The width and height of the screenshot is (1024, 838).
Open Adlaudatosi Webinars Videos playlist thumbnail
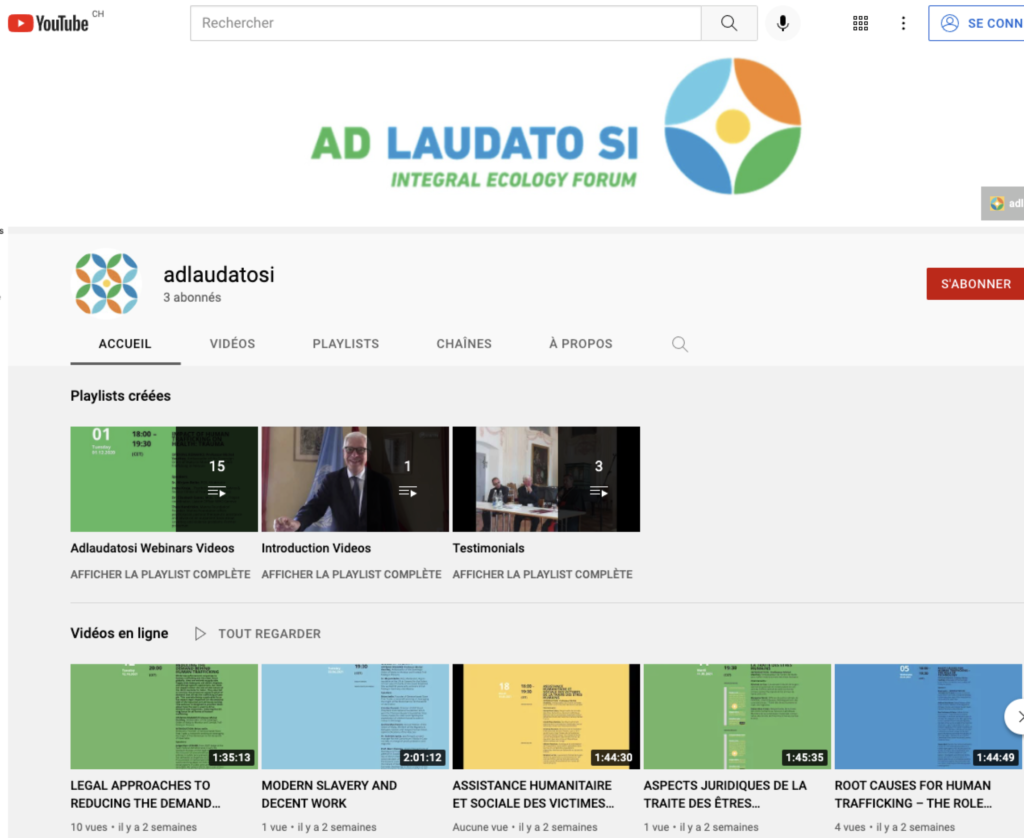[x=164, y=479]
